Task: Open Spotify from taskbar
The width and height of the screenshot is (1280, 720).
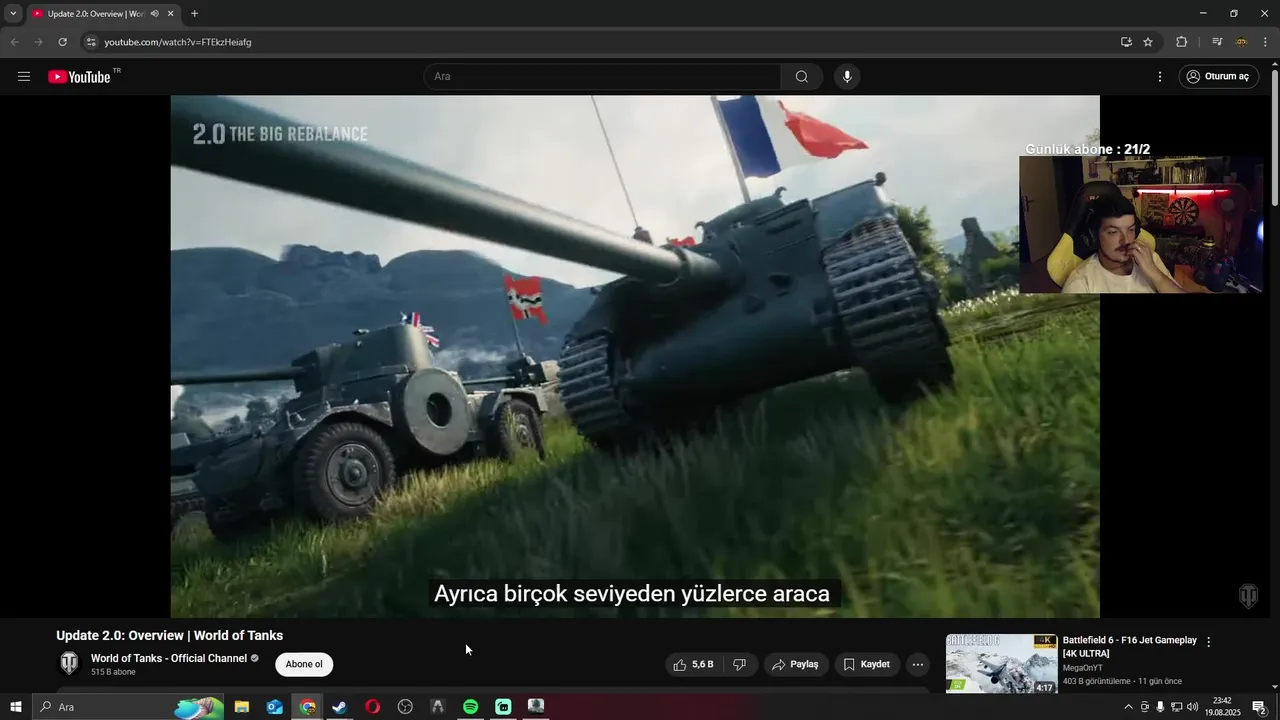Action: tap(470, 707)
